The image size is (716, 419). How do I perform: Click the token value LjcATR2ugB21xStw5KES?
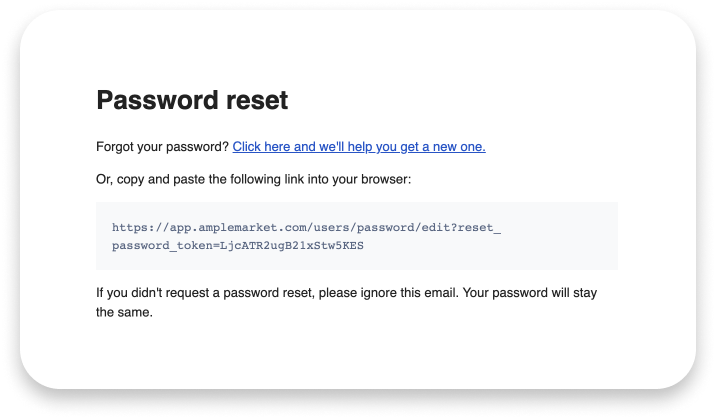[x=292, y=246]
